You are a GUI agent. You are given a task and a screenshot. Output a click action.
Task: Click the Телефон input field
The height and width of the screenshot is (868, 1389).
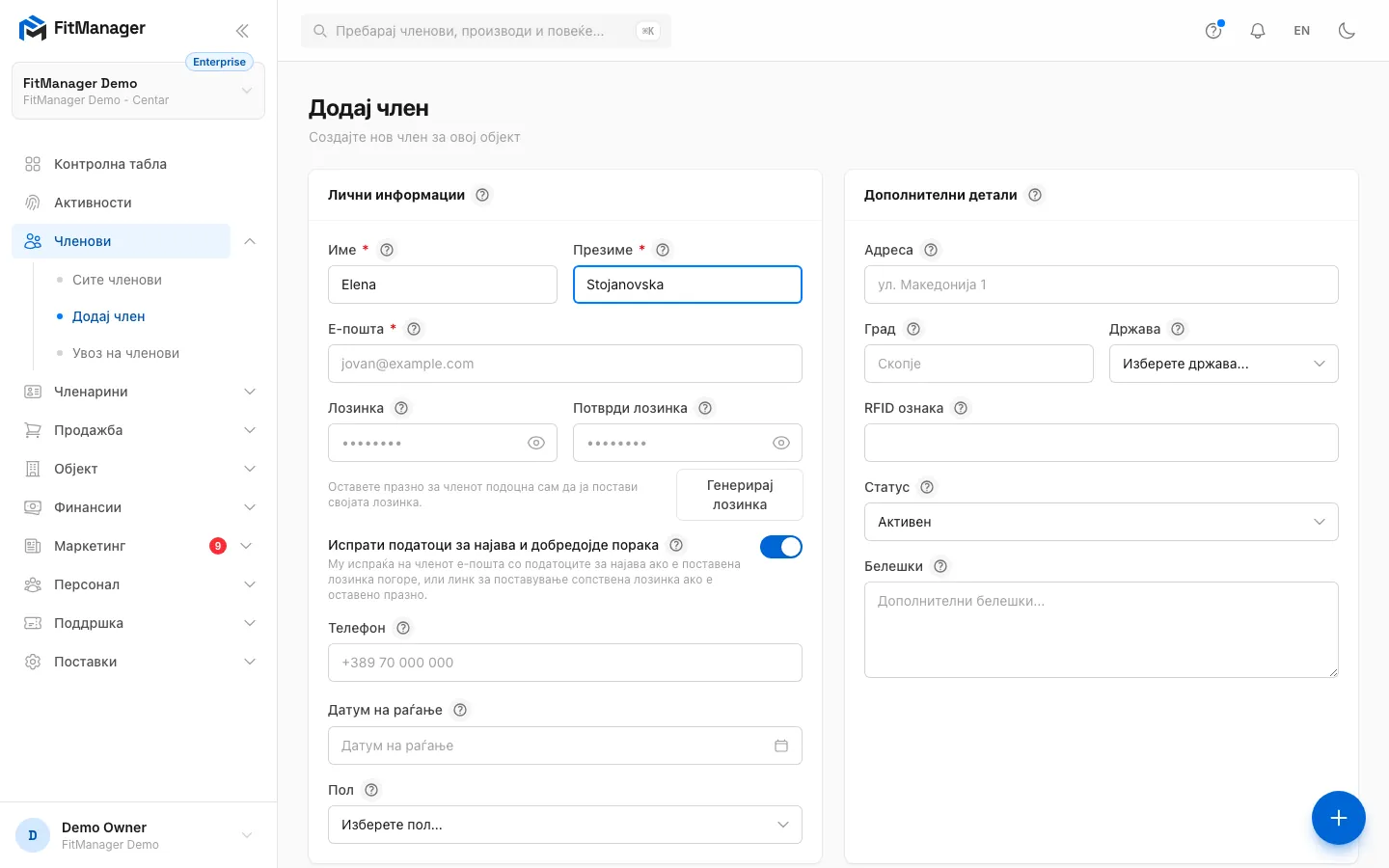(565, 663)
